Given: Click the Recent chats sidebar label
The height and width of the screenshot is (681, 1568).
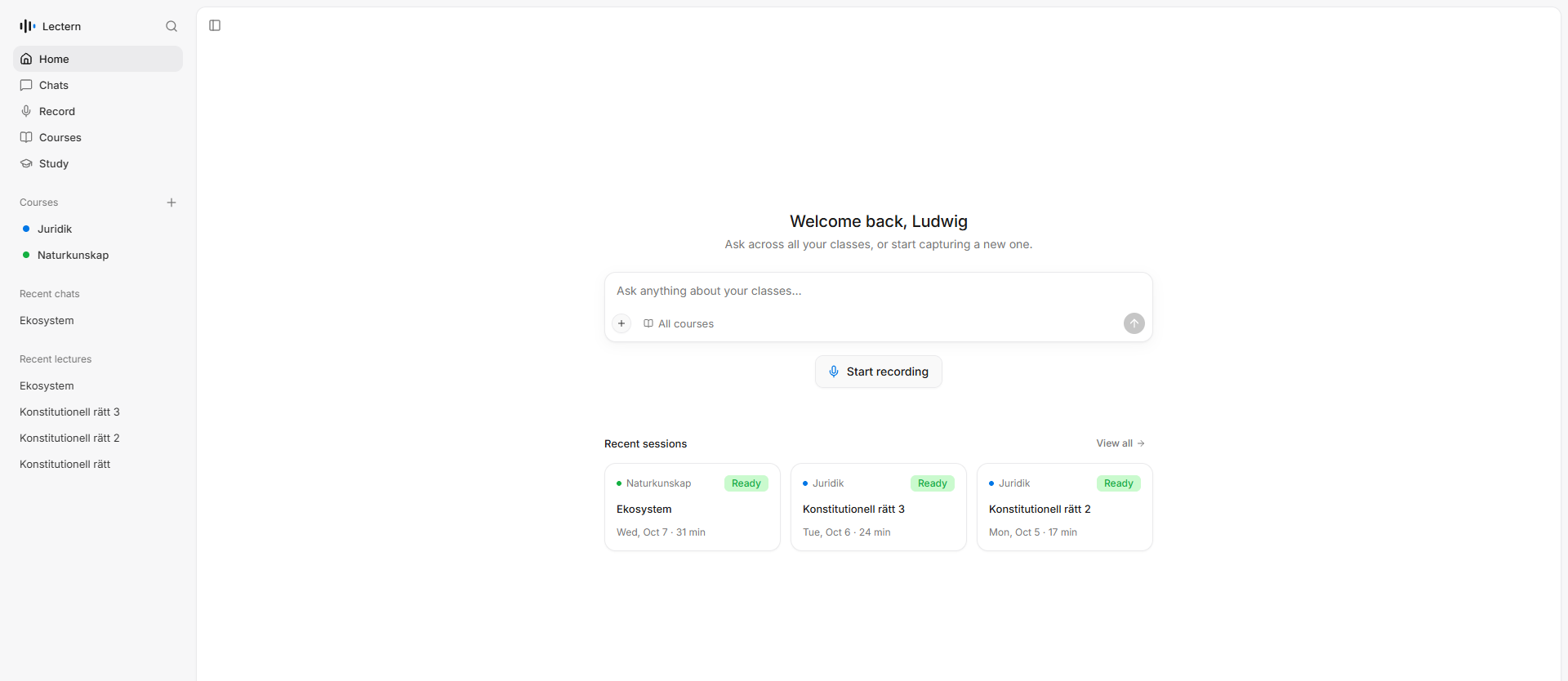Looking at the screenshot, I should click(50, 294).
